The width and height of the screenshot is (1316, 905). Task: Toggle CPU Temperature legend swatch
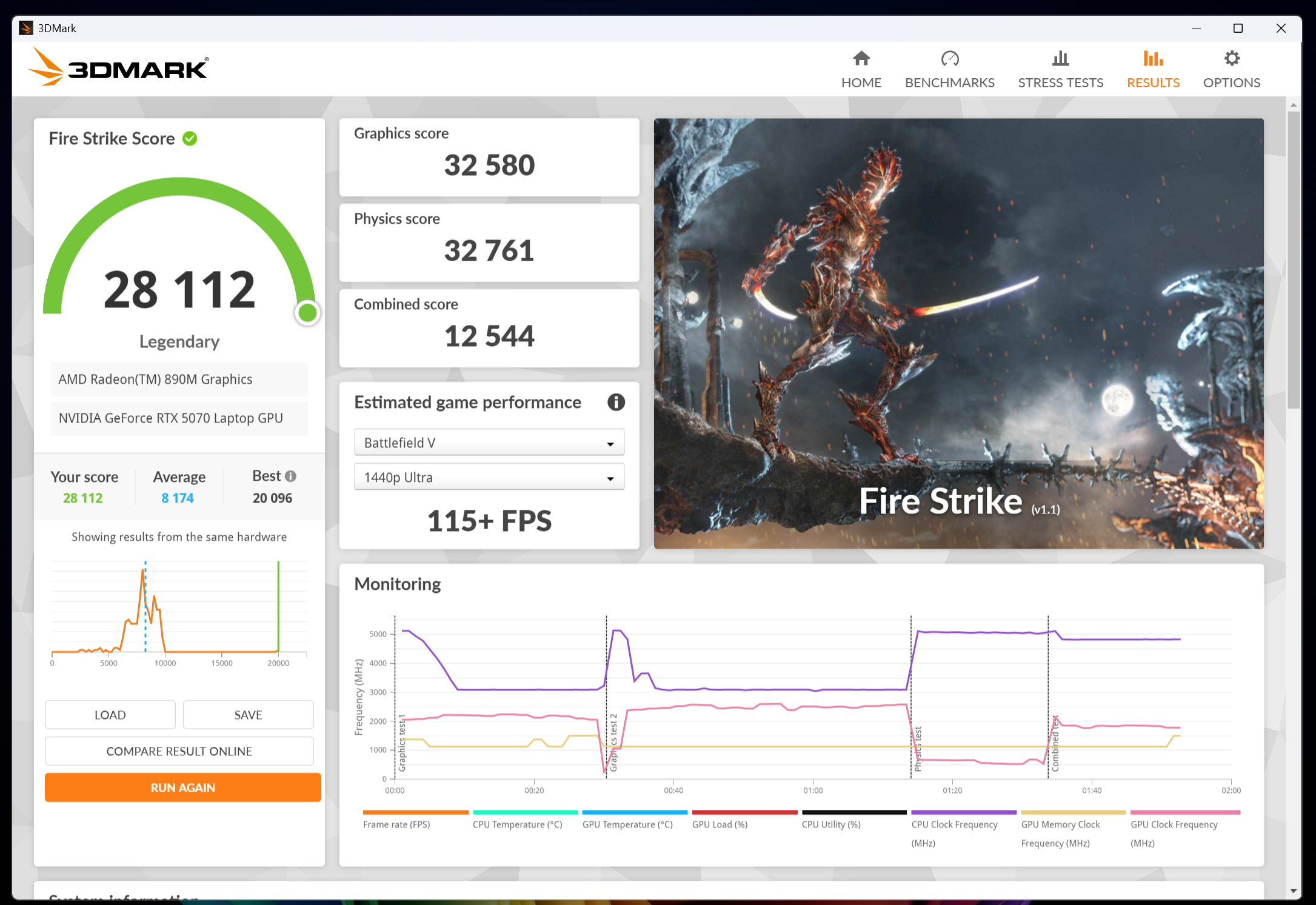click(x=525, y=812)
